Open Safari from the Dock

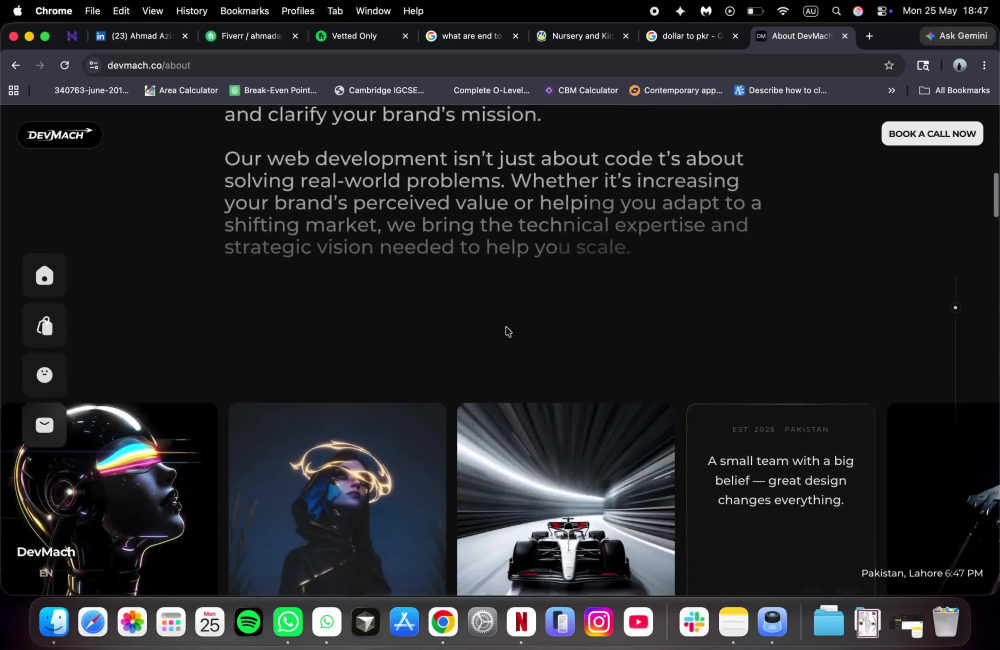pyautogui.click(x=93, y=622)
